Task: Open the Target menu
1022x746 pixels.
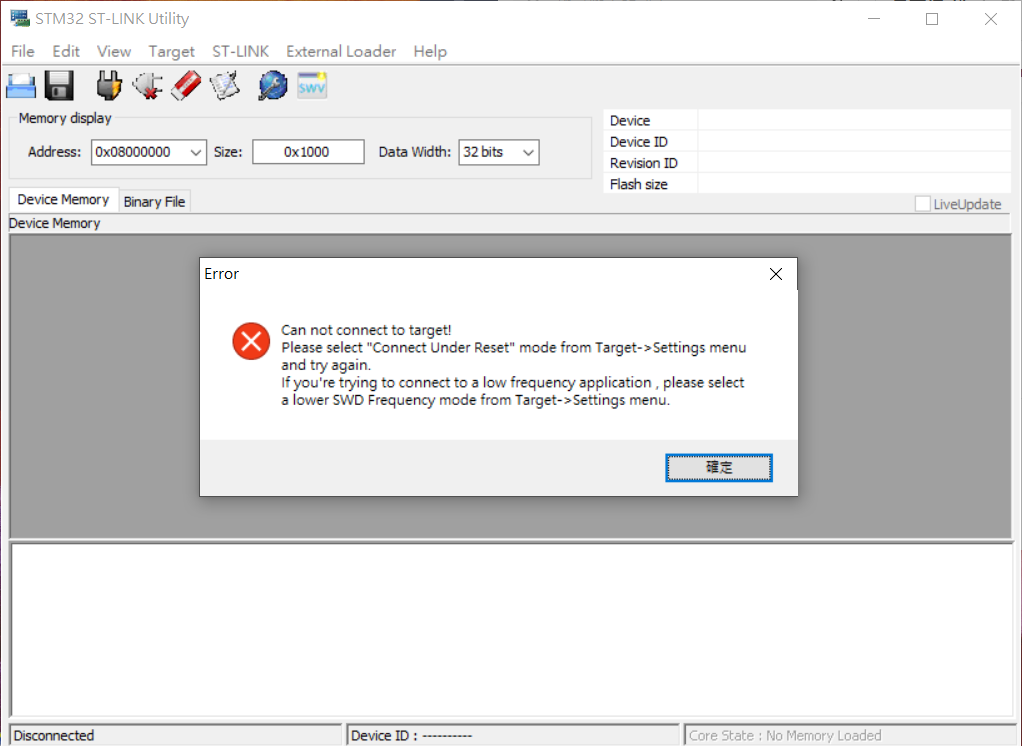Action: pyautogui.click(x=171, y=51)
